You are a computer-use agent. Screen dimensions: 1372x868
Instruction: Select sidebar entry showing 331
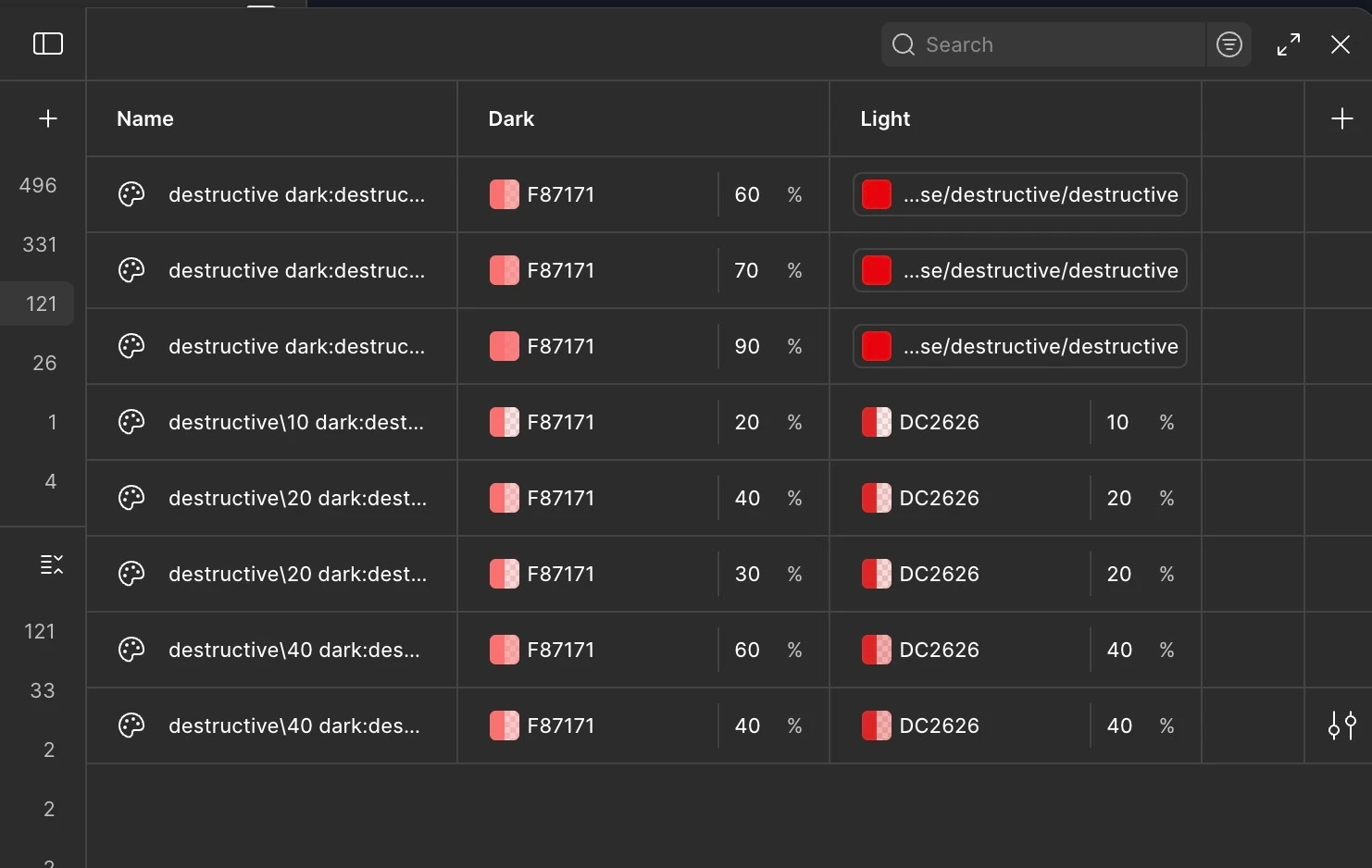pos(40,244)
